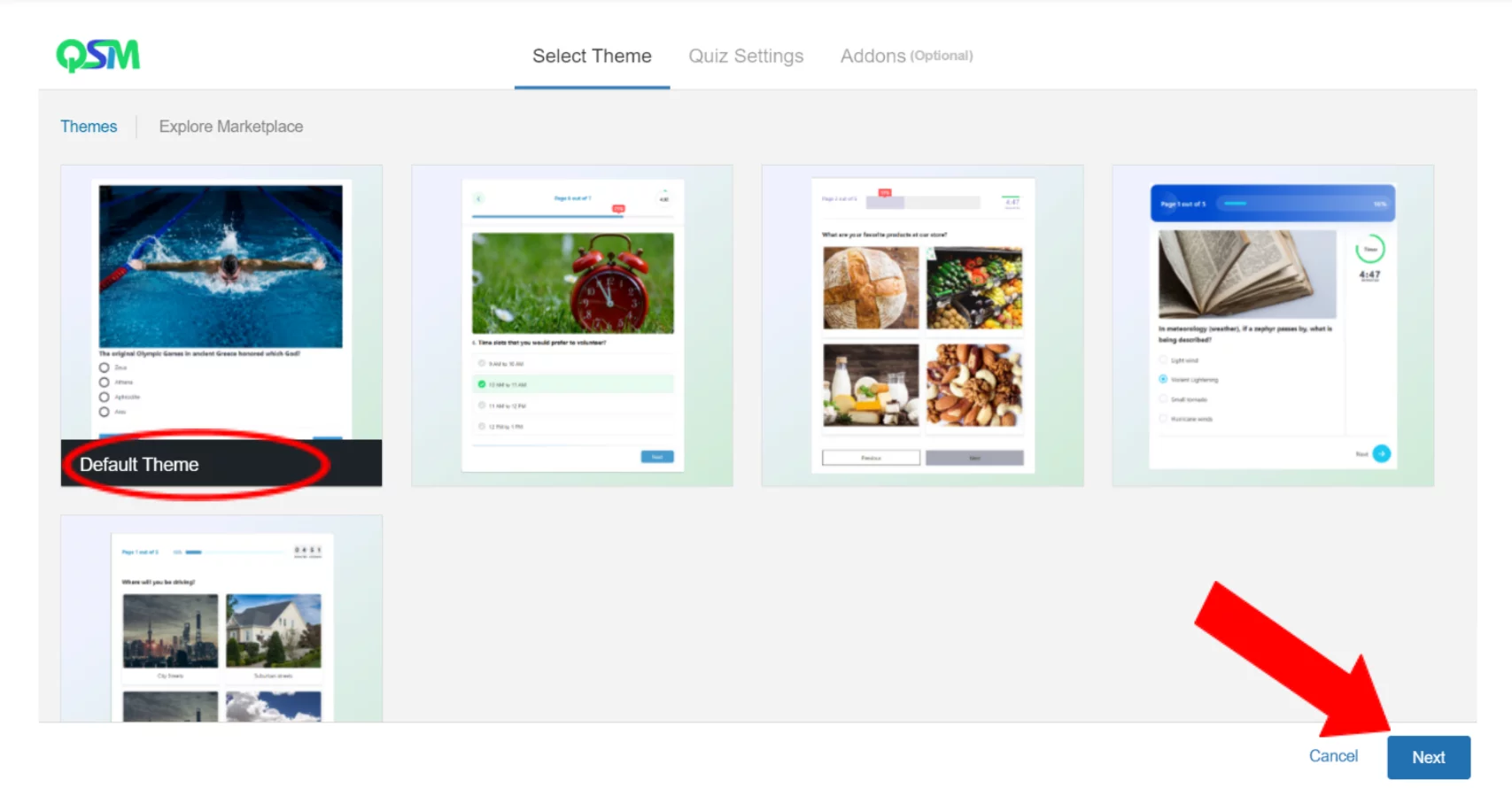Click the QSM logo

(97, 55)
